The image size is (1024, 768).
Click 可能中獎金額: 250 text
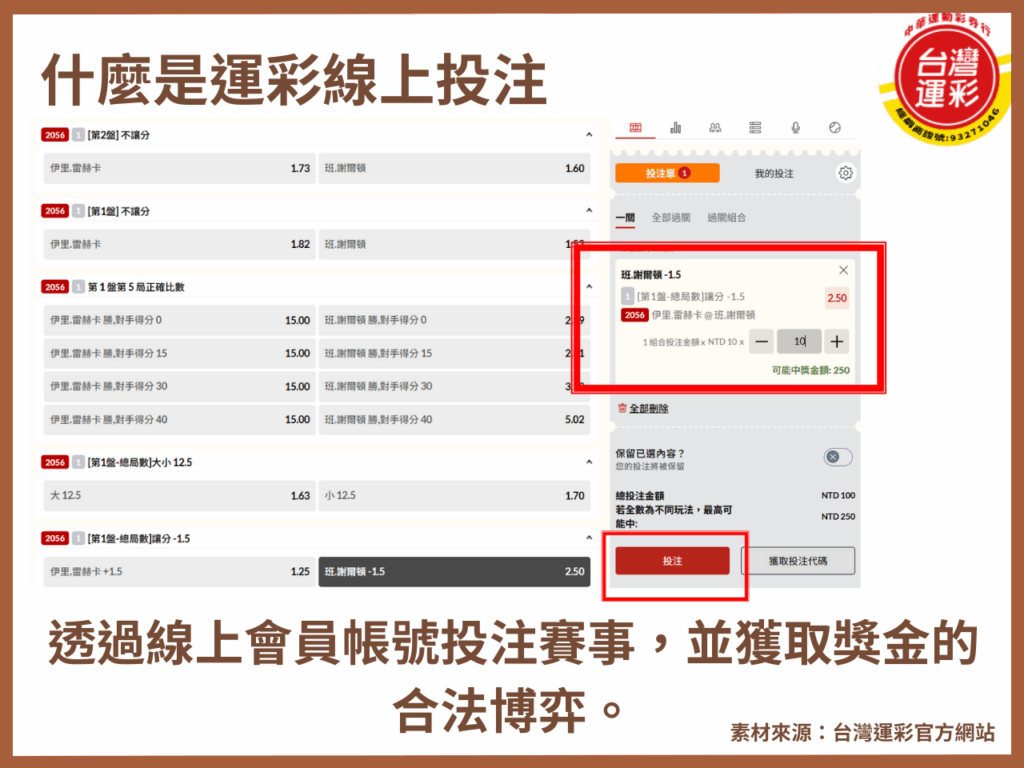point(810,370)
